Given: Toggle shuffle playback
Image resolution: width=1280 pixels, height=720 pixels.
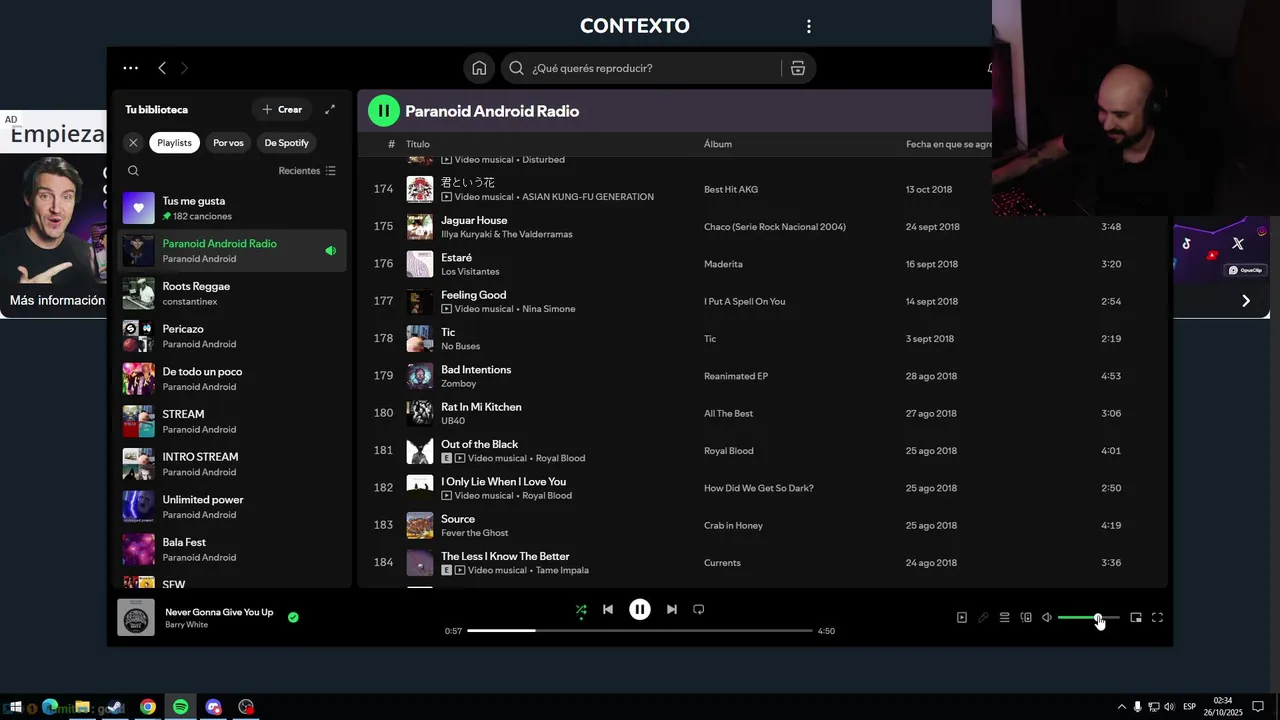Looking at the screenshot, I should click(x=581, y=609).
